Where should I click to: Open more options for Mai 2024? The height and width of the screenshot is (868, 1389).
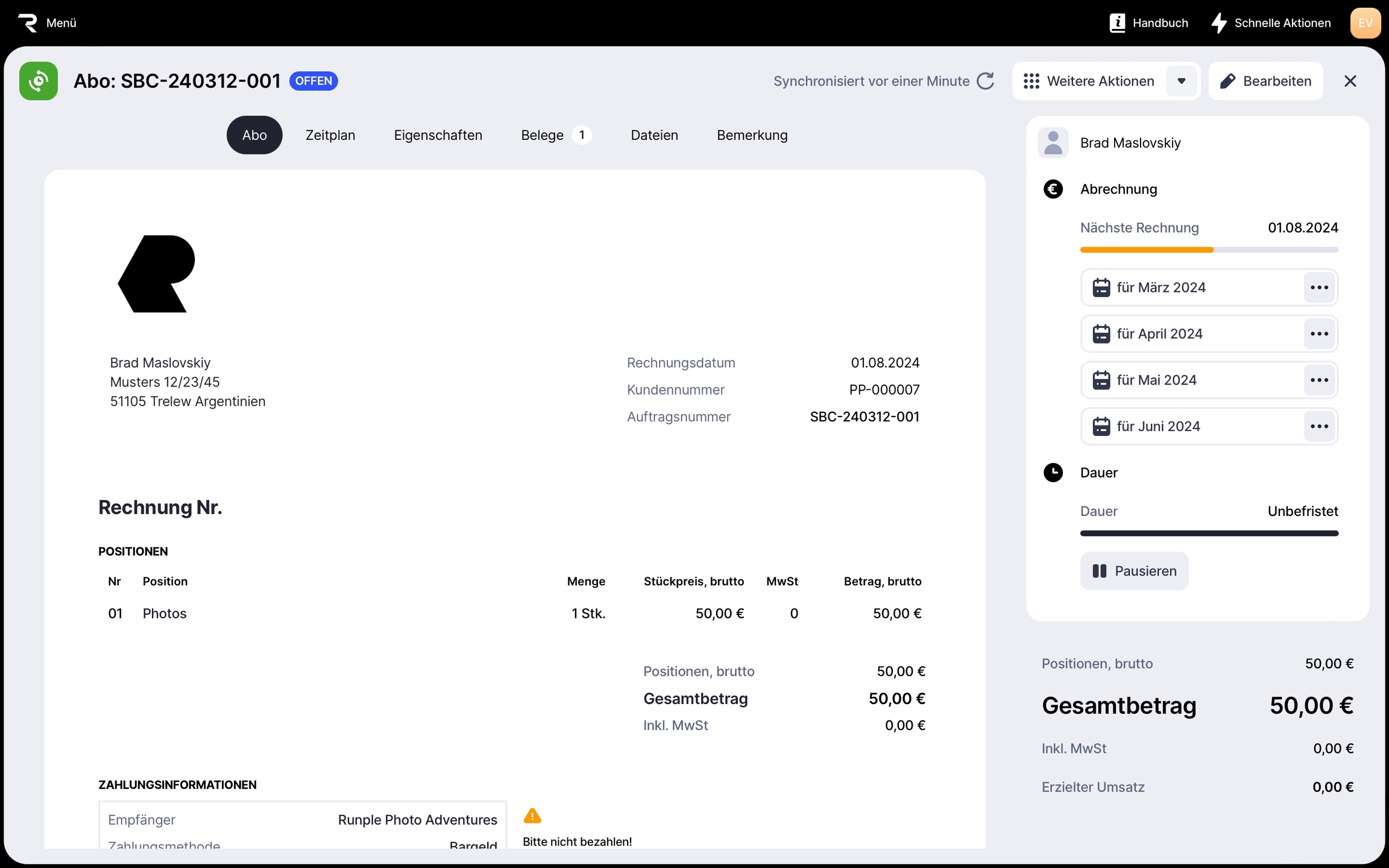(1319, 380)
